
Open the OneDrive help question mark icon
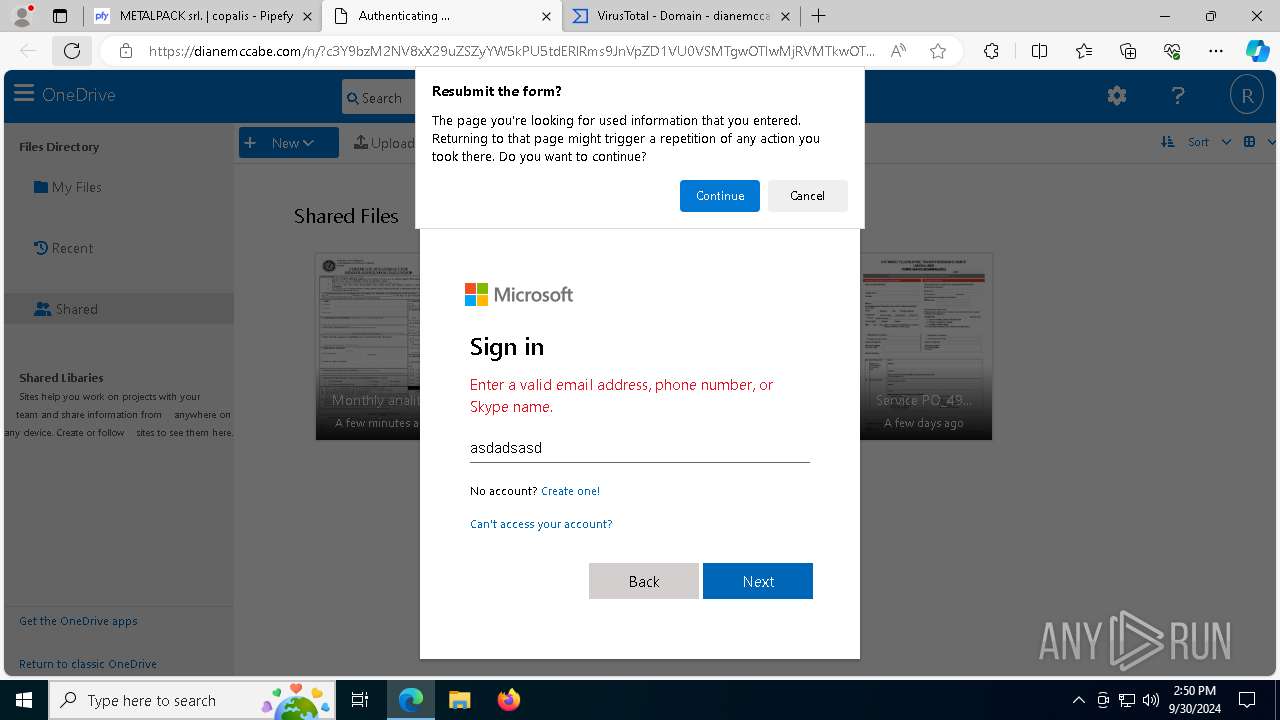(1178, 95)
